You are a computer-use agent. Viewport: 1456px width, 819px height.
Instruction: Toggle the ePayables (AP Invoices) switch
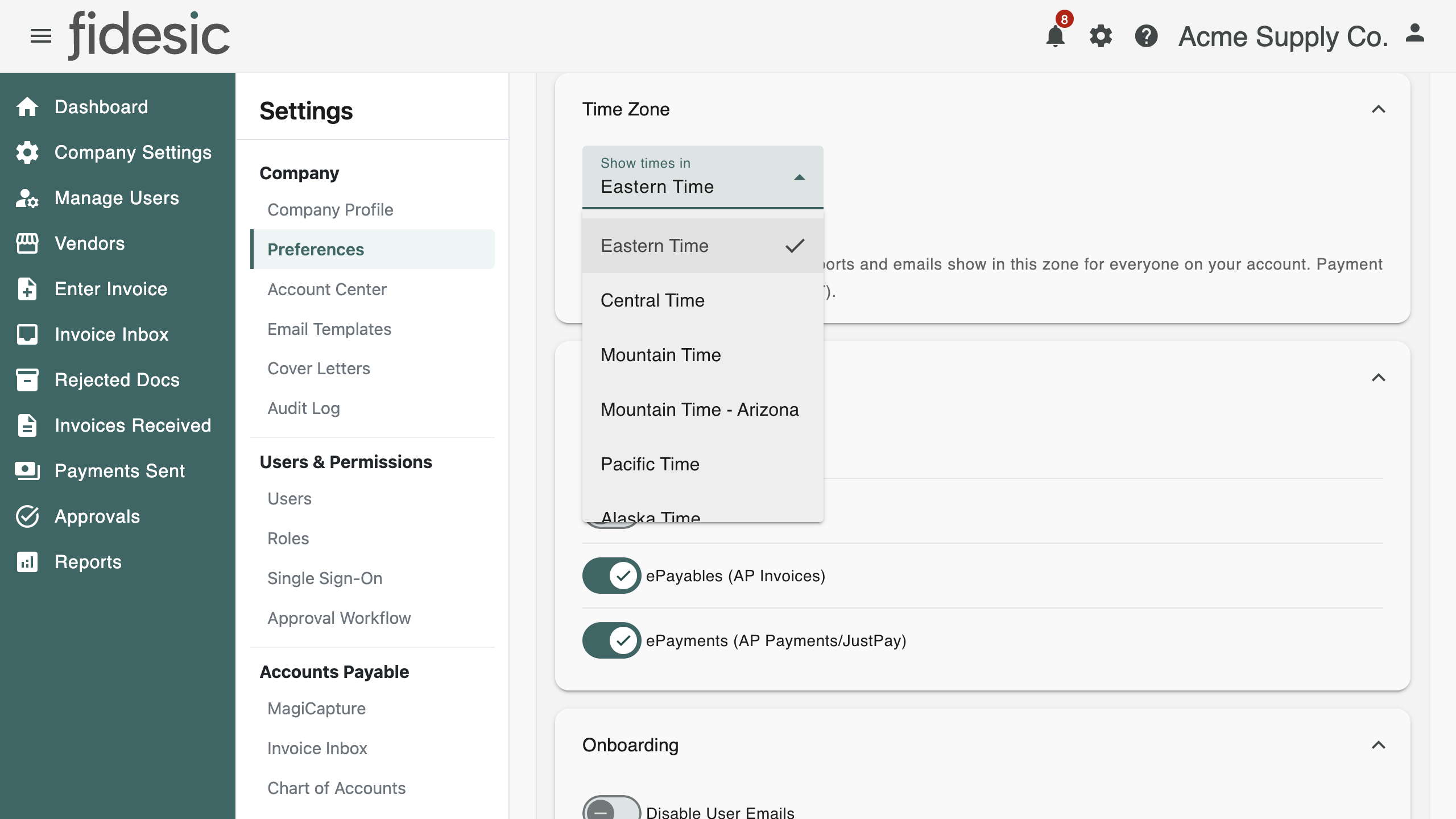click(611, 576)
